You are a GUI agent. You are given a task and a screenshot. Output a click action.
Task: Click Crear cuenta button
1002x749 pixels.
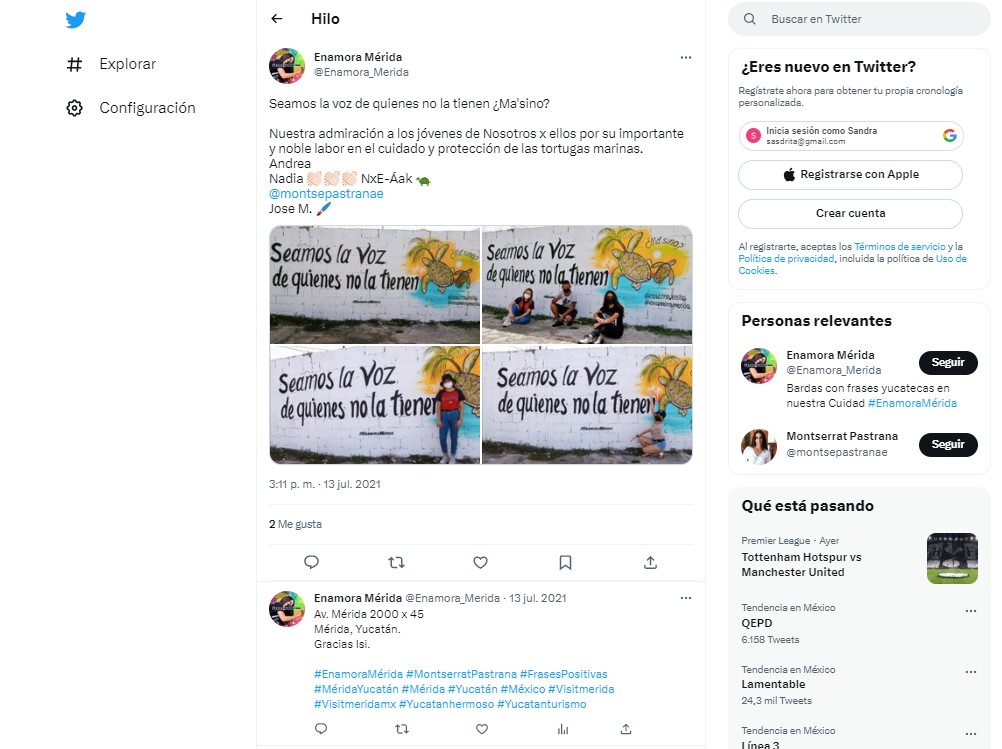850,213
